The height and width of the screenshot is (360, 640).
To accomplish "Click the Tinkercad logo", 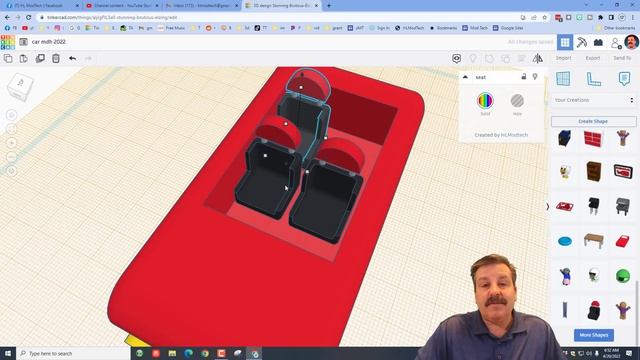I will [x=7, y=42].
